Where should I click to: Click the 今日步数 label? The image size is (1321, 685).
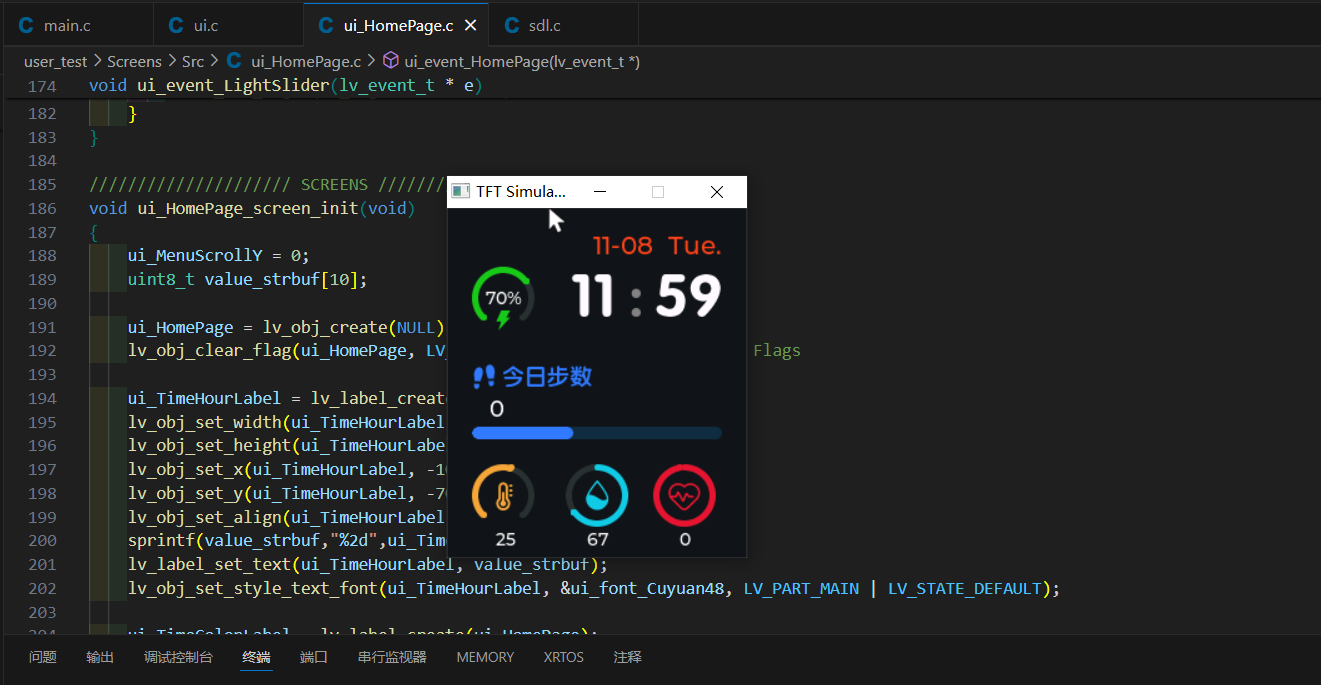(547, 377)
